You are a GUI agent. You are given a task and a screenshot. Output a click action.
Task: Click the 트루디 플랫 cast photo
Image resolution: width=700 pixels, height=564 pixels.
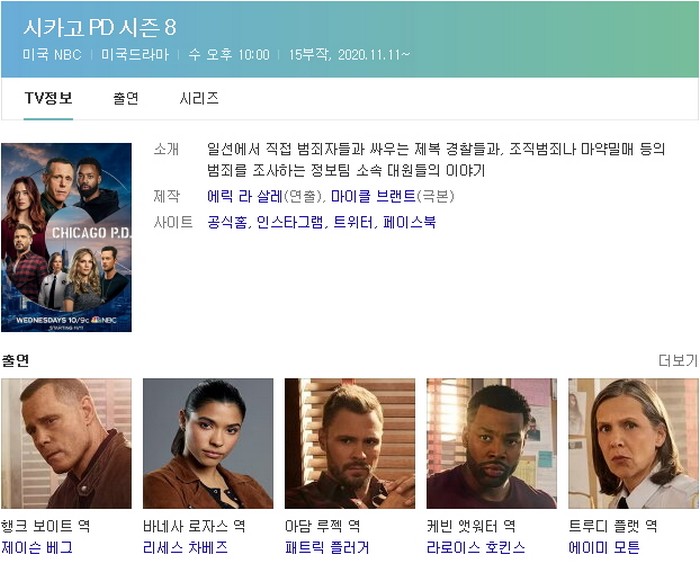(x=633, y=443)
